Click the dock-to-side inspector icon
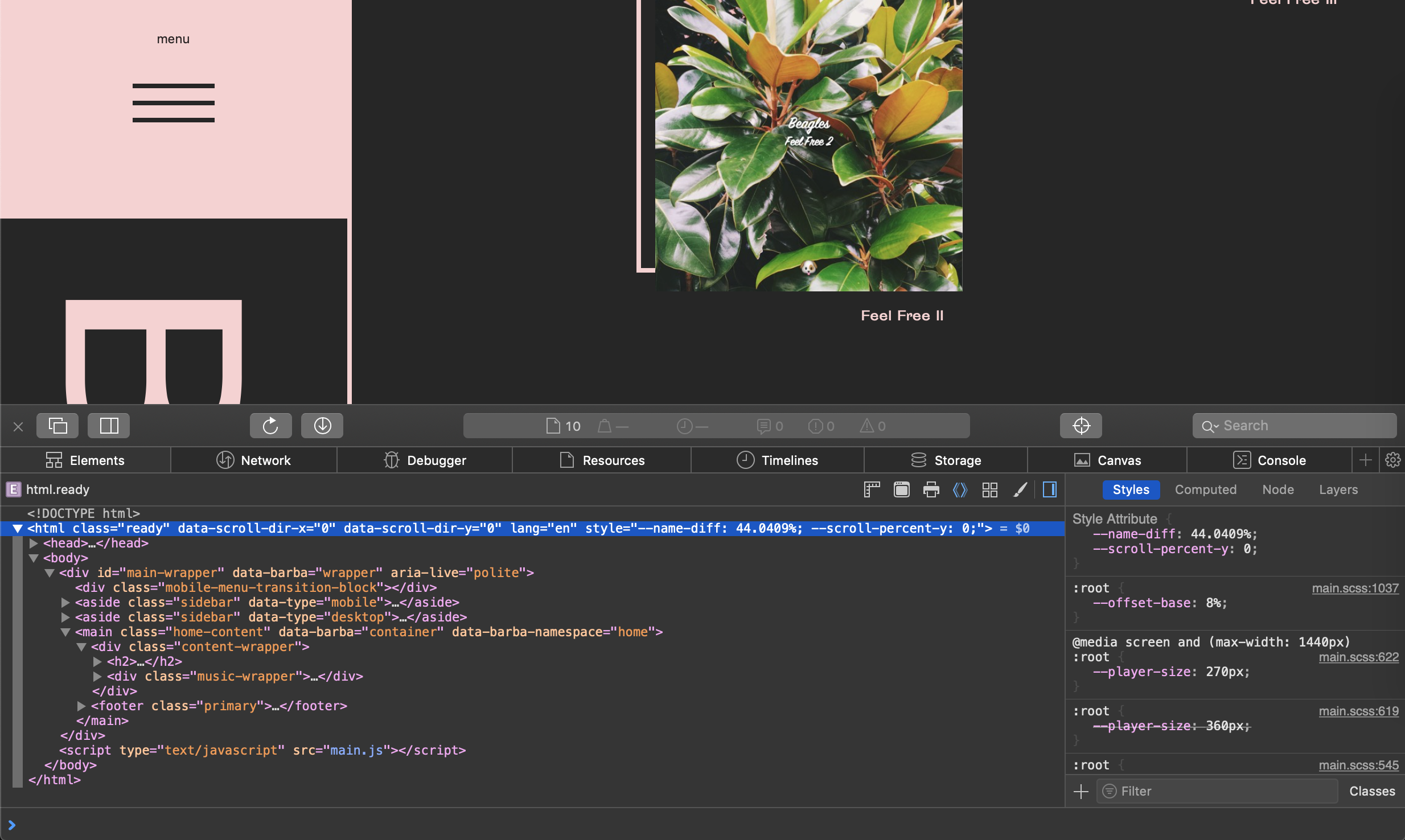The height and width of the screenshot is (840, 1405). (109, 426)
